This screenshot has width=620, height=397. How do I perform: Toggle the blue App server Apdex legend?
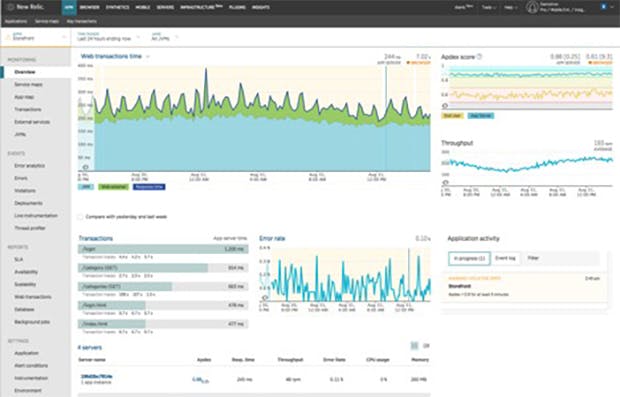coord(481,116)
